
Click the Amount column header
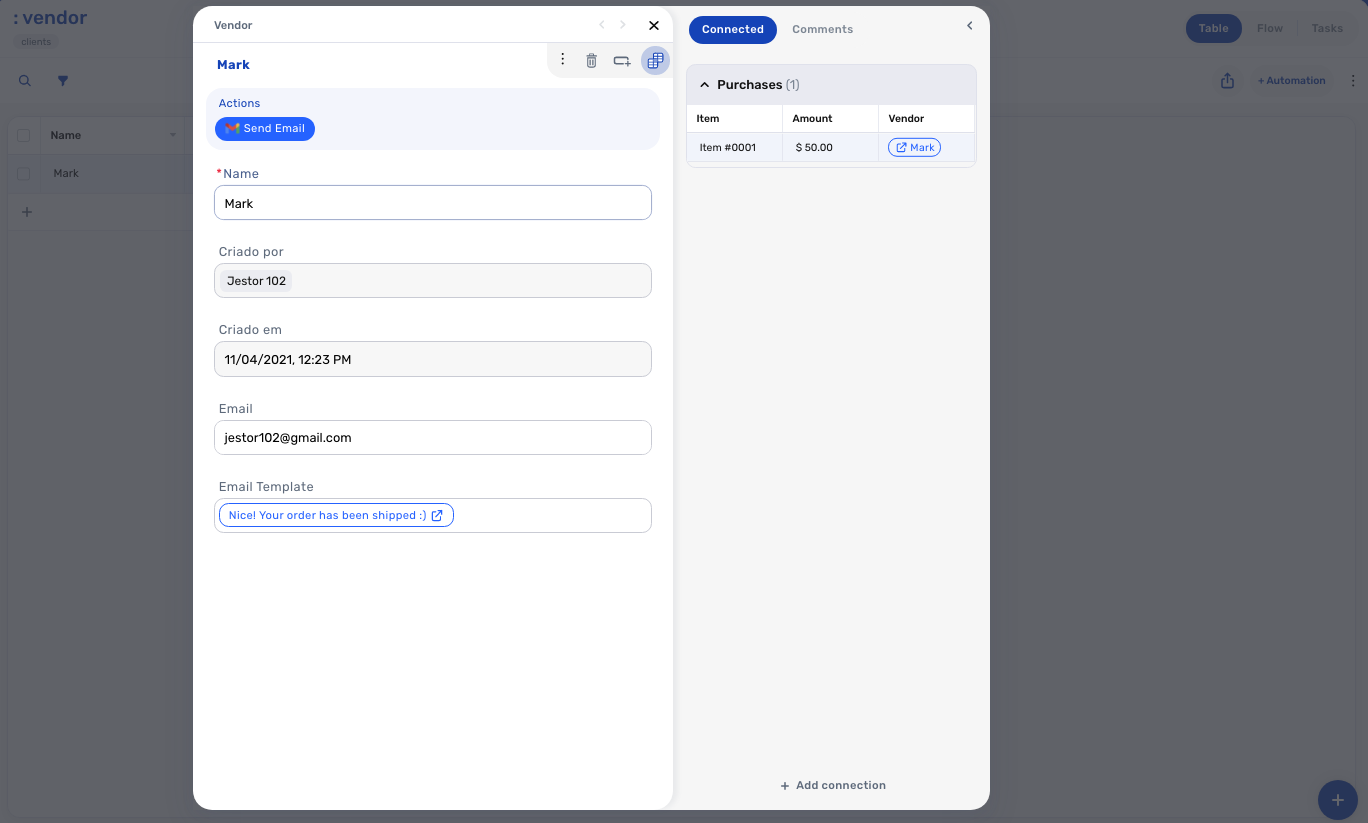(x=830, y=119)
